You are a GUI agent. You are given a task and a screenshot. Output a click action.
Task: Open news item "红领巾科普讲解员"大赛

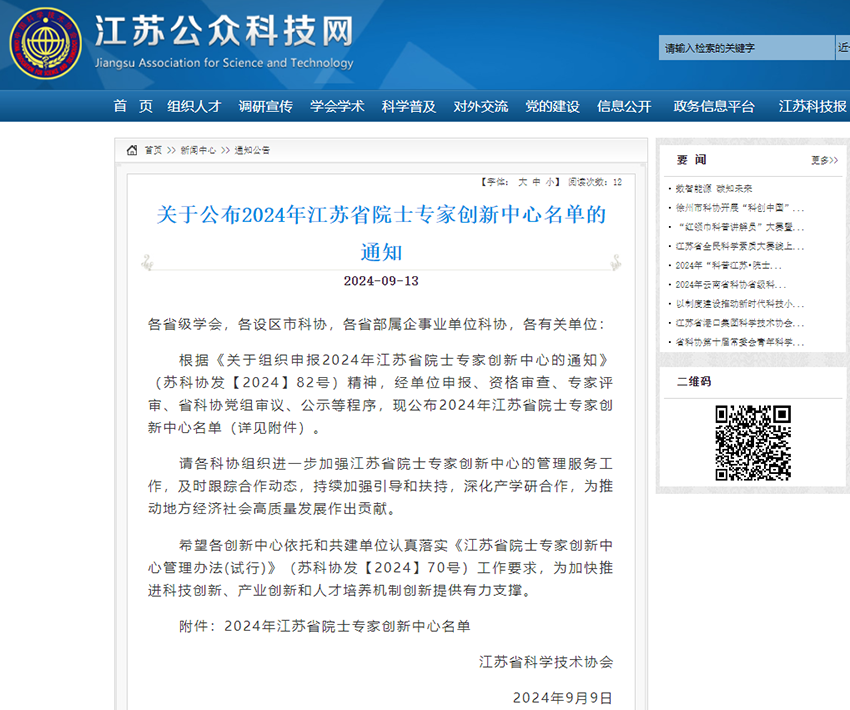pos(739,227)
